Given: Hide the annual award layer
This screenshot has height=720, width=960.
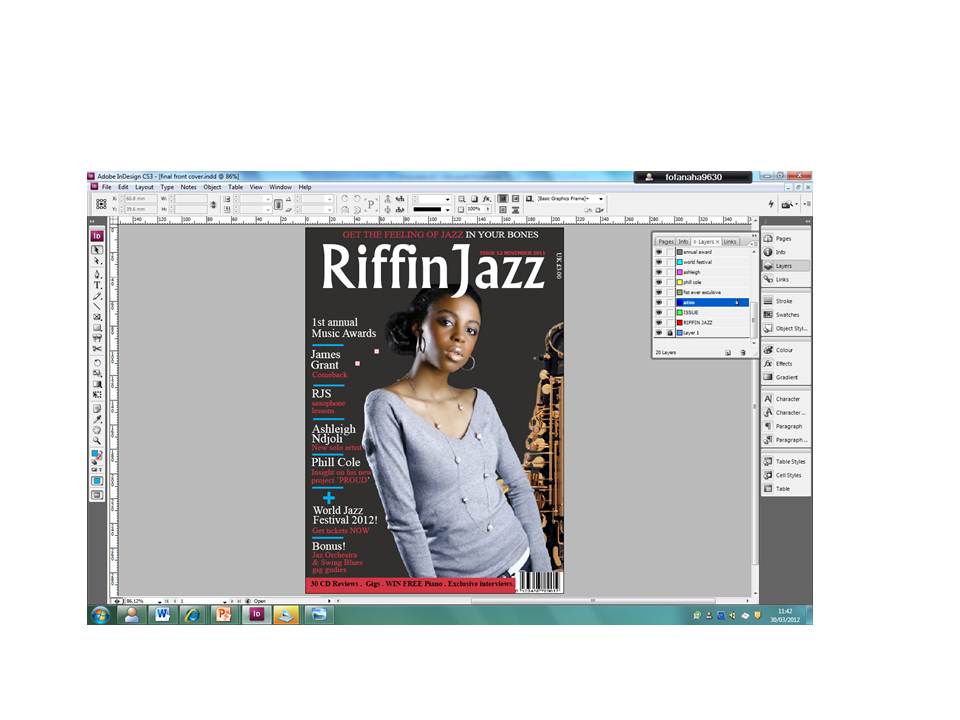Looking at the screenshot, I should point(659,252).
